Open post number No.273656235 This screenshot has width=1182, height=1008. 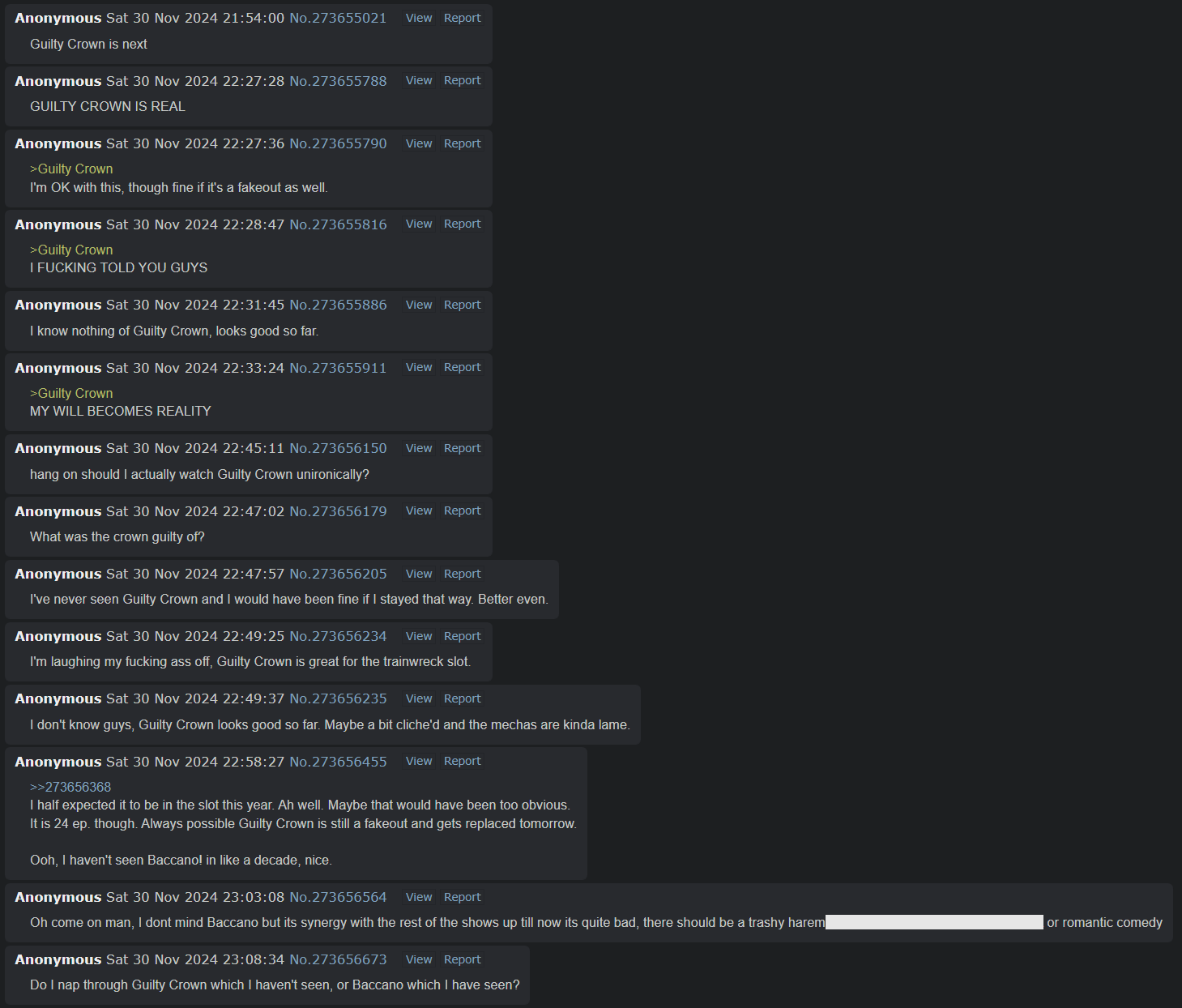338,698
